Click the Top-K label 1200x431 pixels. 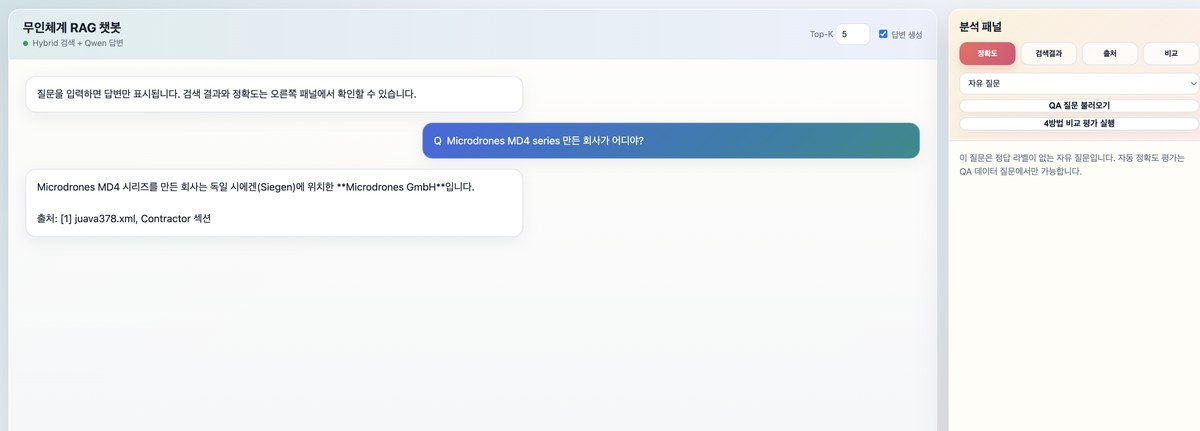821,35
